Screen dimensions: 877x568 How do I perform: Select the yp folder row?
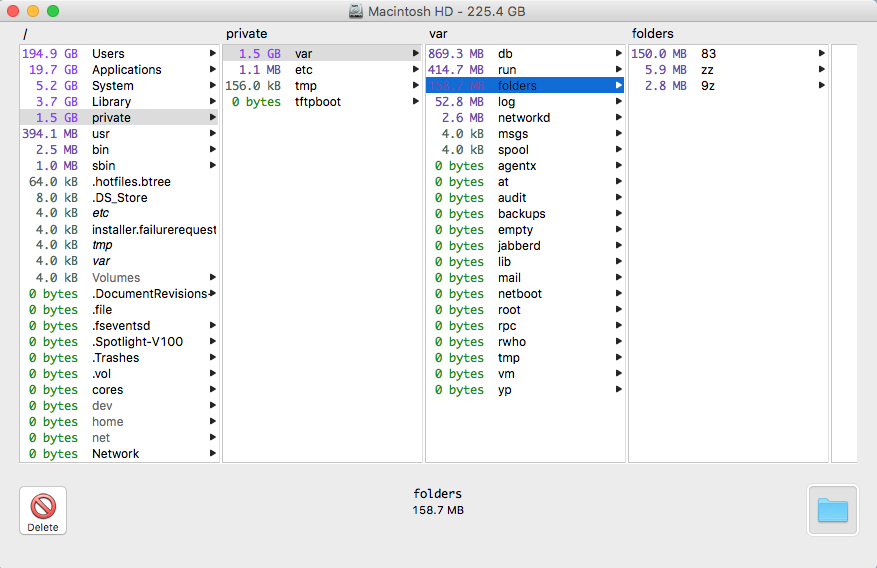coord(525,390)
